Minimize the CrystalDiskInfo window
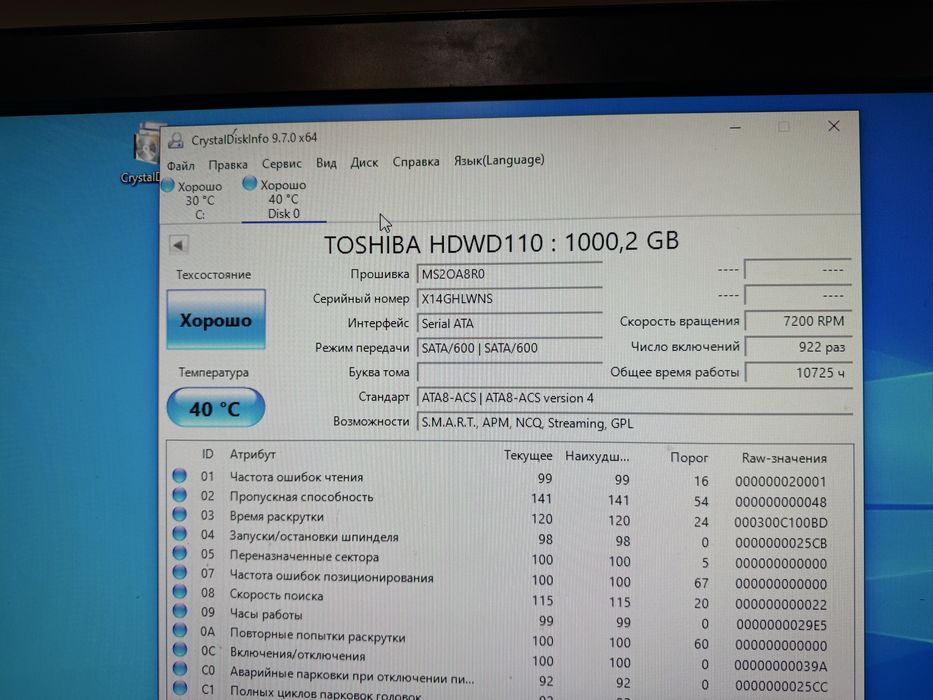This screenshot has height=700, width=933. (735, 127)
